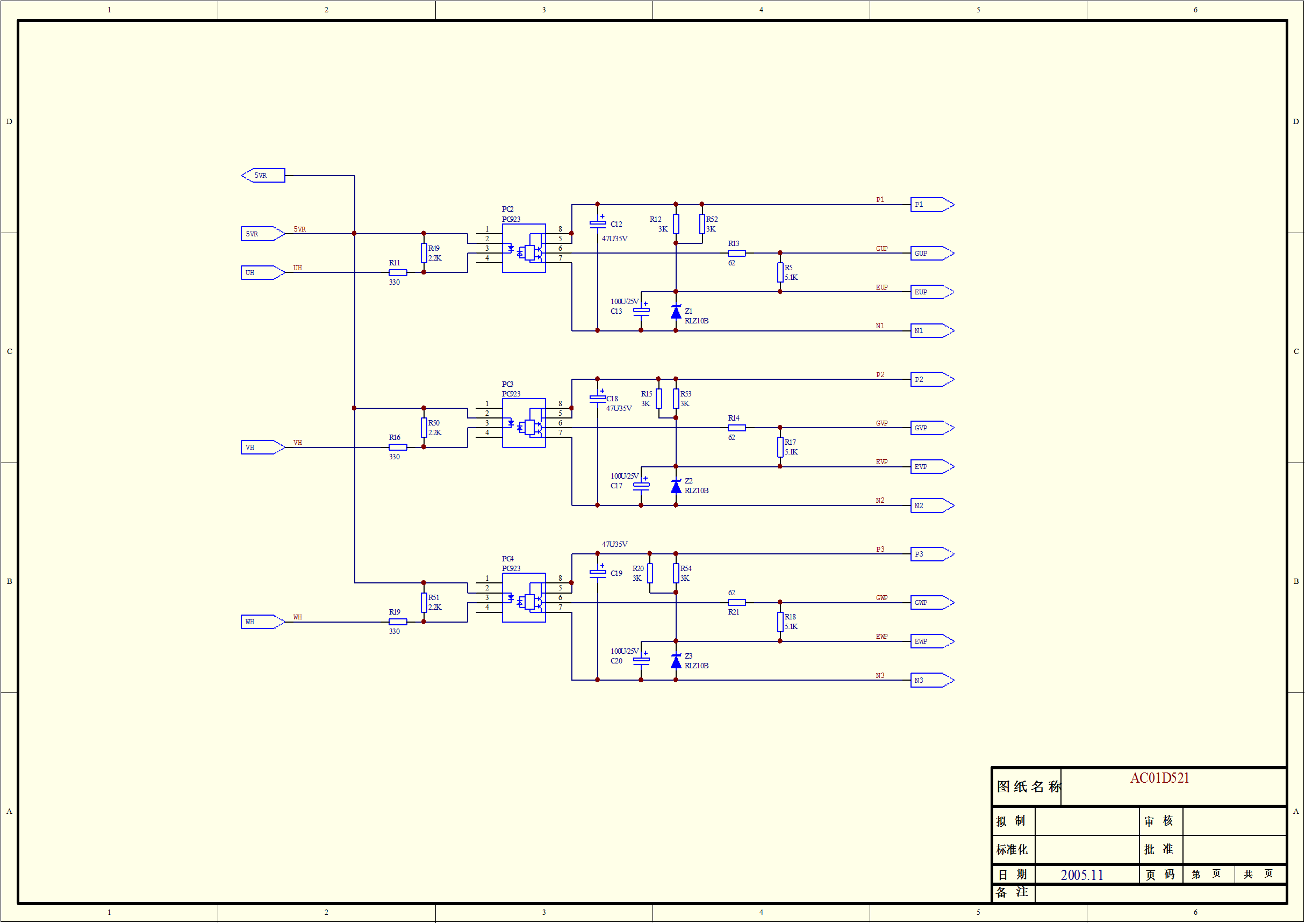Click resistor R12 symbol
1305x924 pixels.
tap(676, 224)
